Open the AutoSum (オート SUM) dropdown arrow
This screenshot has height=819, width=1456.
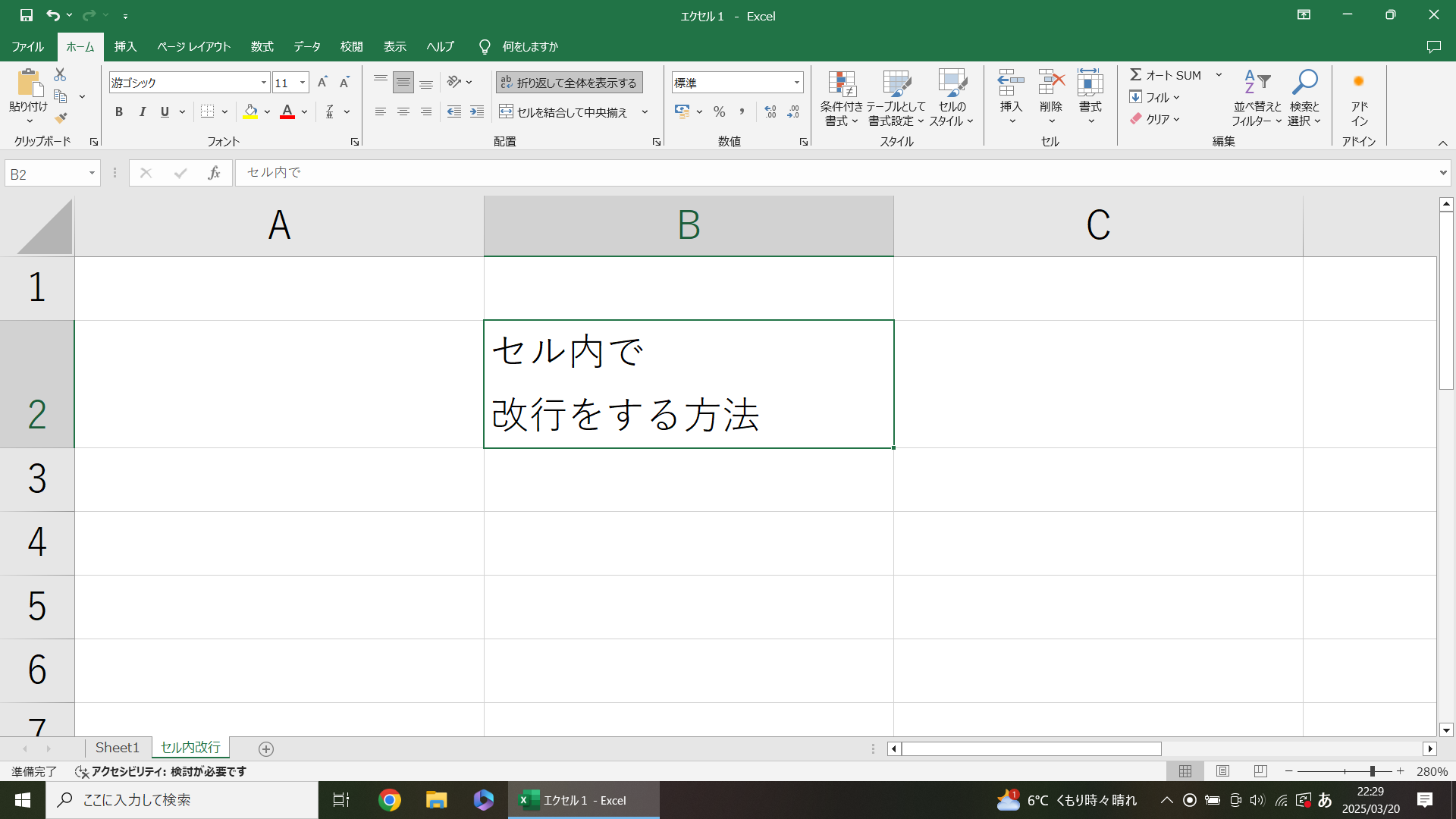[1219, 74]
